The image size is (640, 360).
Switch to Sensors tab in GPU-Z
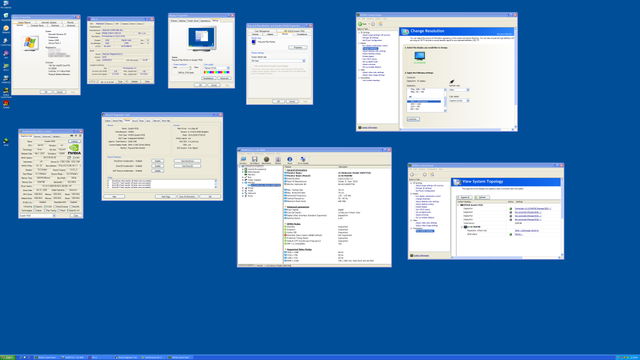[37, 136]
